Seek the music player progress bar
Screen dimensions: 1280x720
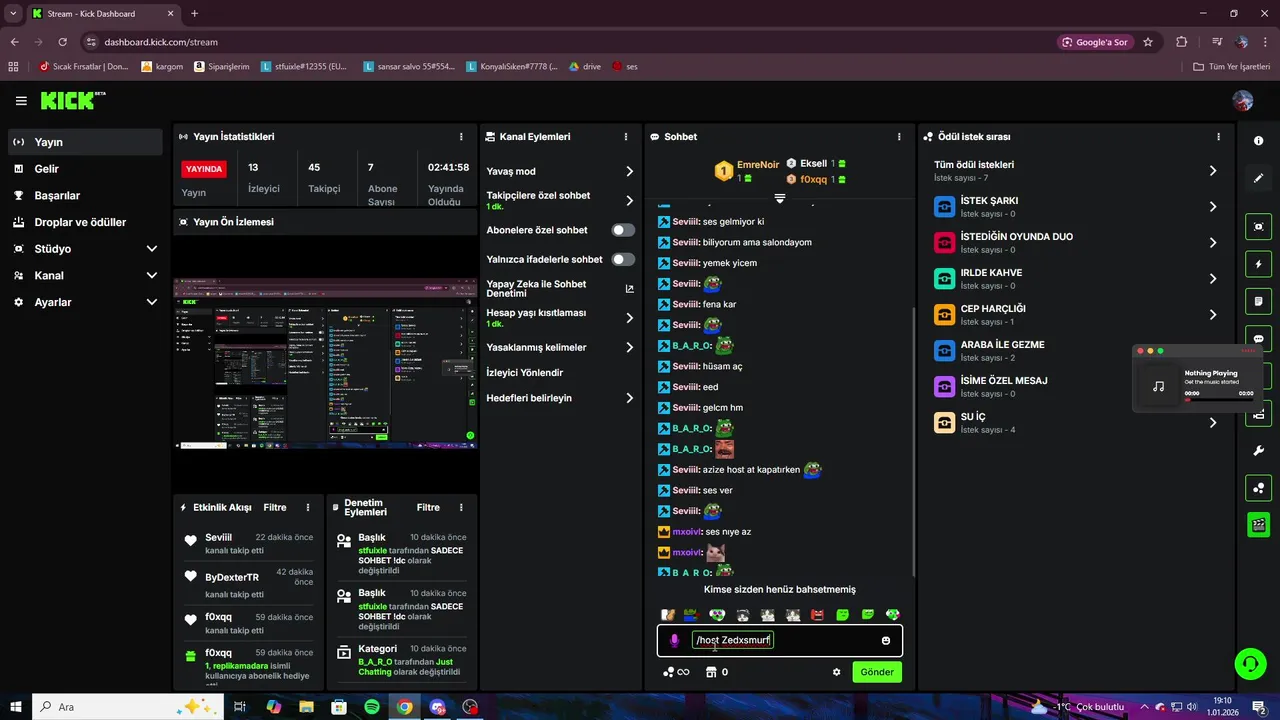(1219, 400)
